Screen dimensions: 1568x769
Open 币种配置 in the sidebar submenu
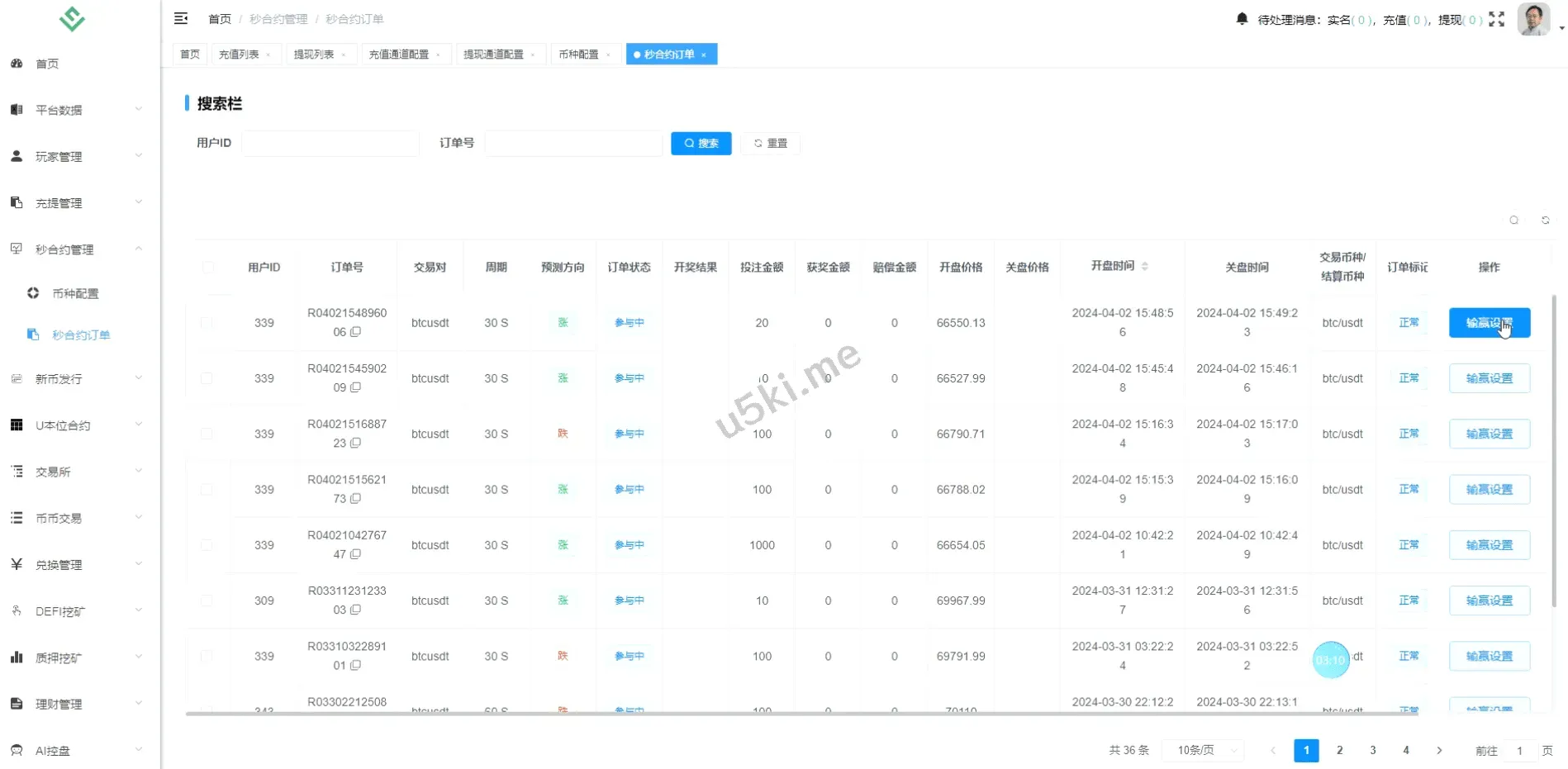point(75,293)
